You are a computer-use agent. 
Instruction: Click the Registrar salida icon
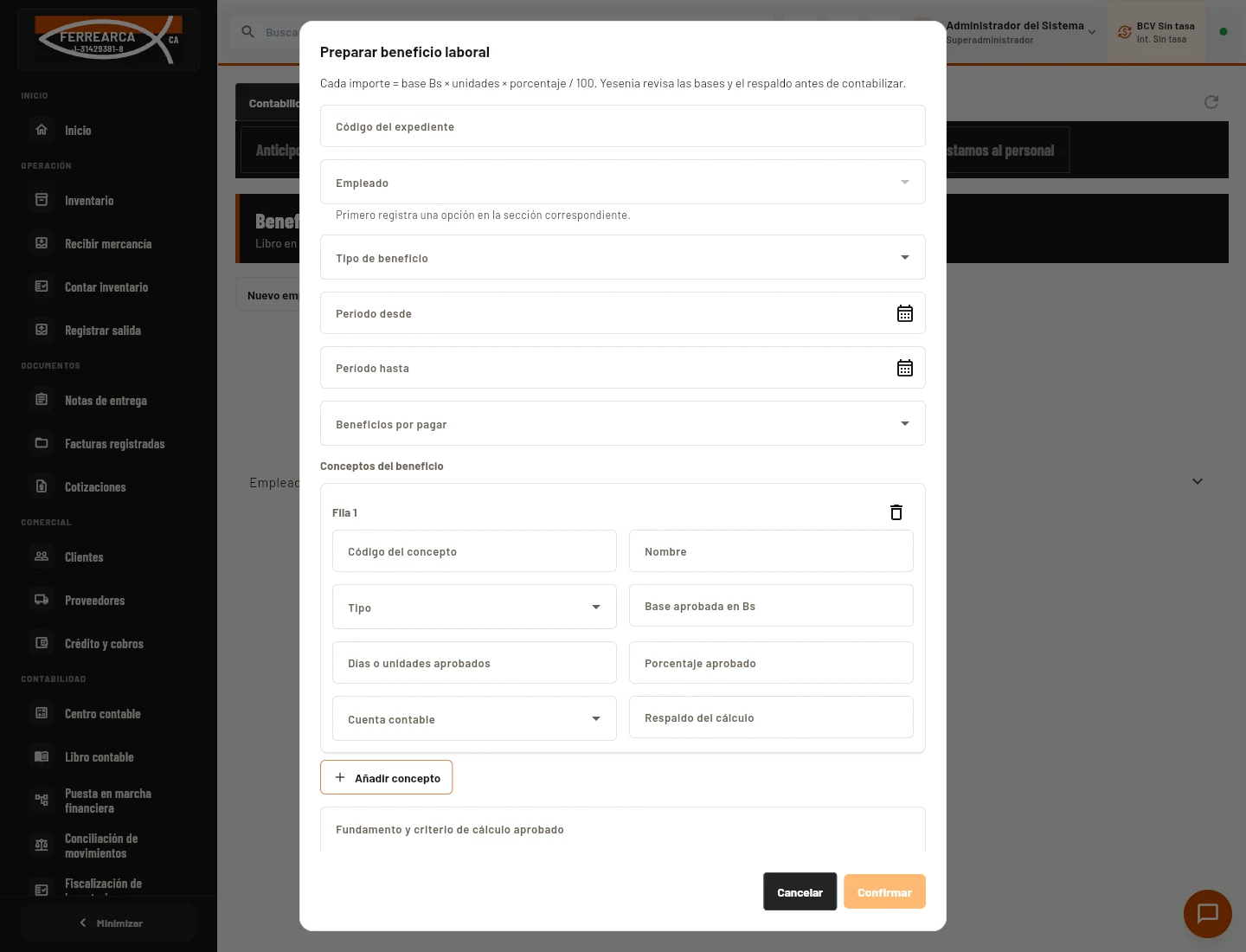click(x=42, y=330)
